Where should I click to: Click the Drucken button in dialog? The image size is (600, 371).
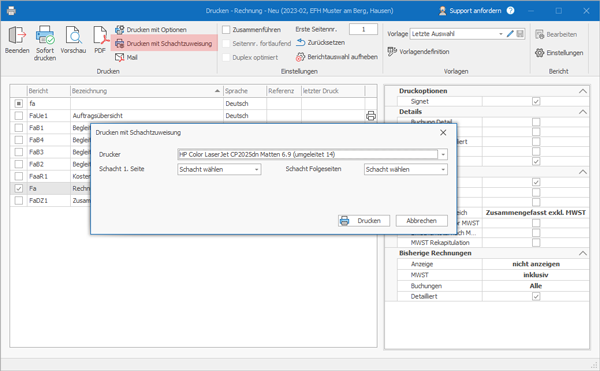[364, 221]
